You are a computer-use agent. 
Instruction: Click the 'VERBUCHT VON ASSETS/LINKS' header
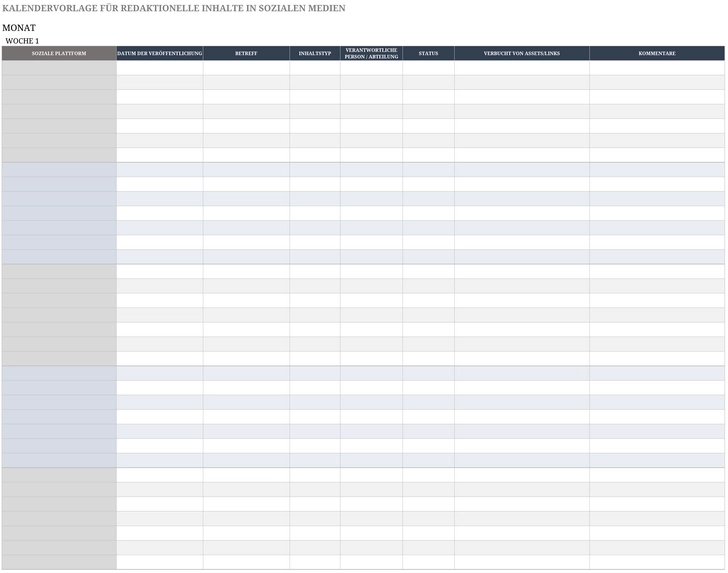tap(522, 53)
